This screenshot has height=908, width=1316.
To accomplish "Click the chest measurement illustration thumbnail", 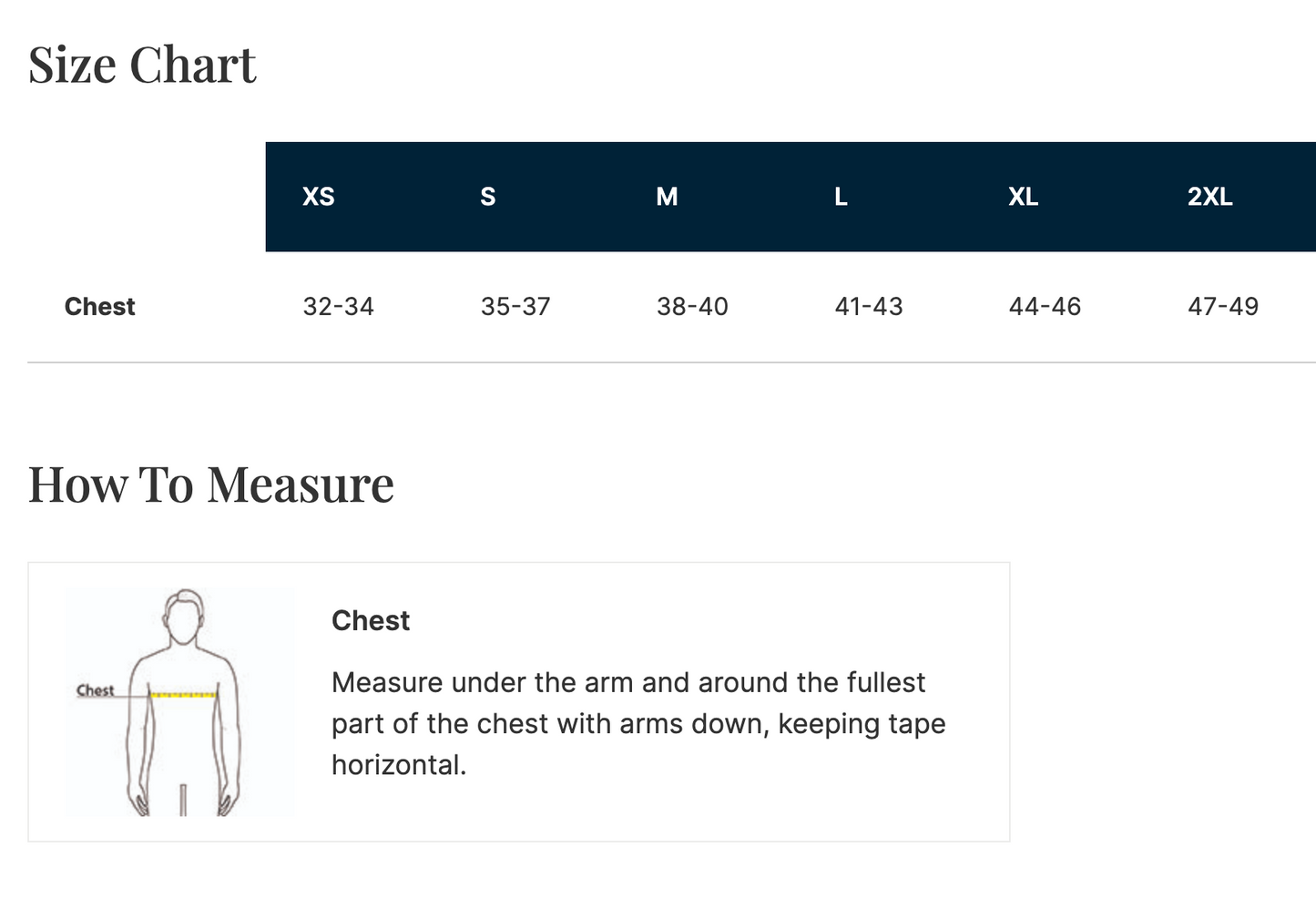I will click(x=180, y=702).
